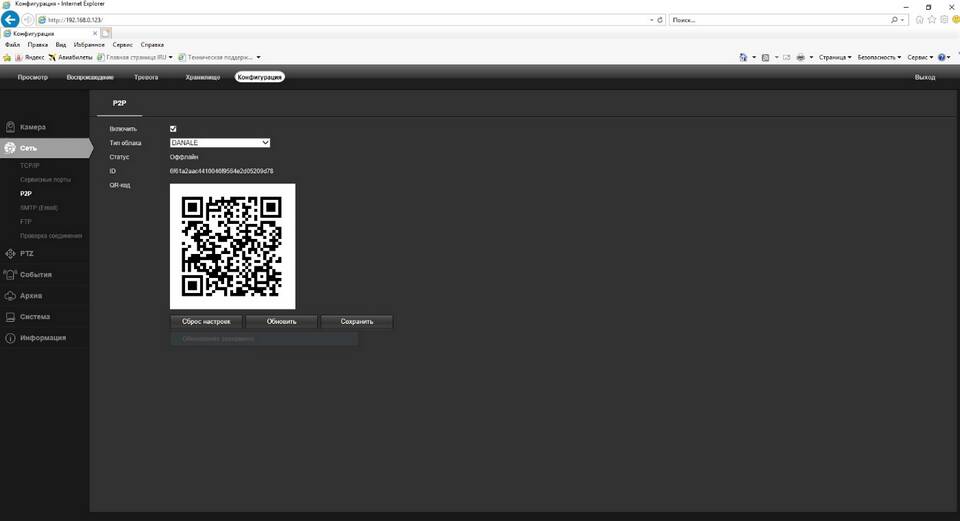Open the Страница command dropdown

(835, 57)
